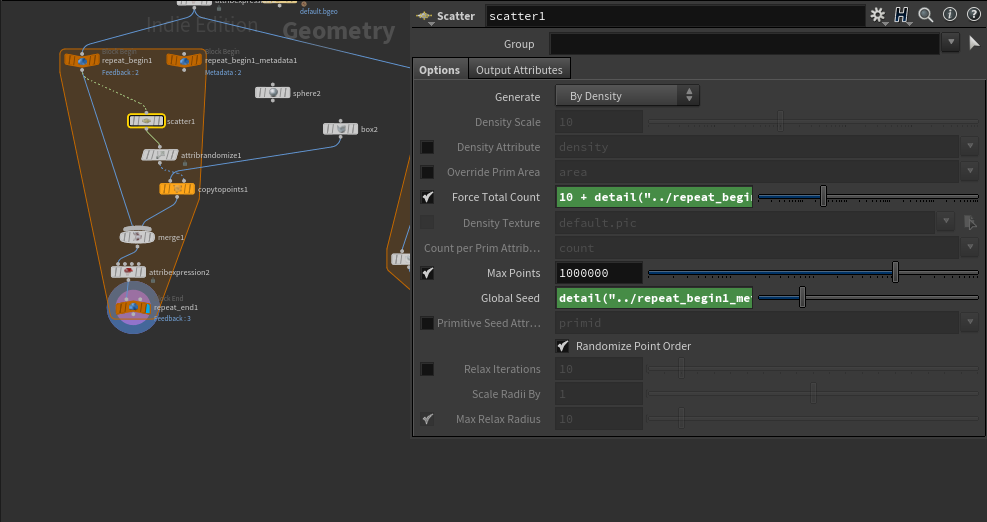Select the copytopoints1 node

(x=176, y=188)
